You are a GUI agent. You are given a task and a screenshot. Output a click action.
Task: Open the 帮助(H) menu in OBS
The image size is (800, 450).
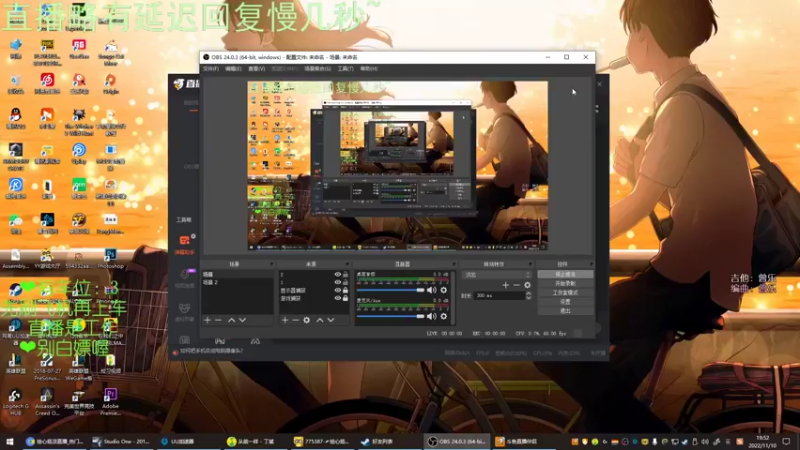click(x=369, y=68)
